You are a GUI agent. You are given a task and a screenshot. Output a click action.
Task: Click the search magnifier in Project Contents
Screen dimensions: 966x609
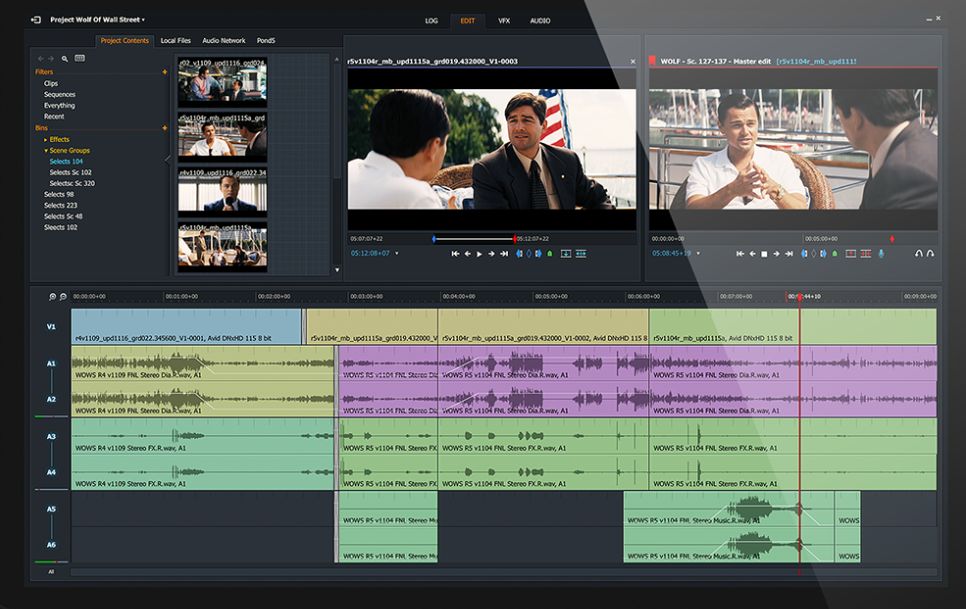tap(65, 59)
